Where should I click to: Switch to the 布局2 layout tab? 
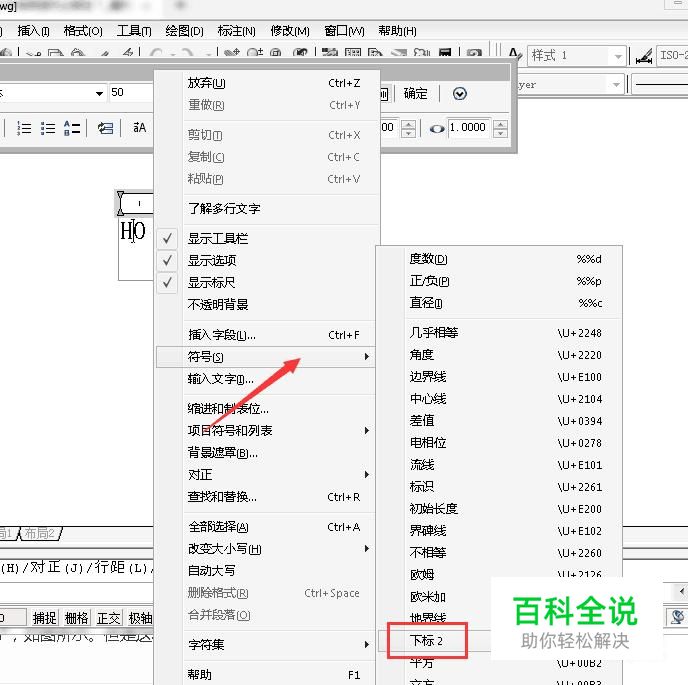coord(39,533)
